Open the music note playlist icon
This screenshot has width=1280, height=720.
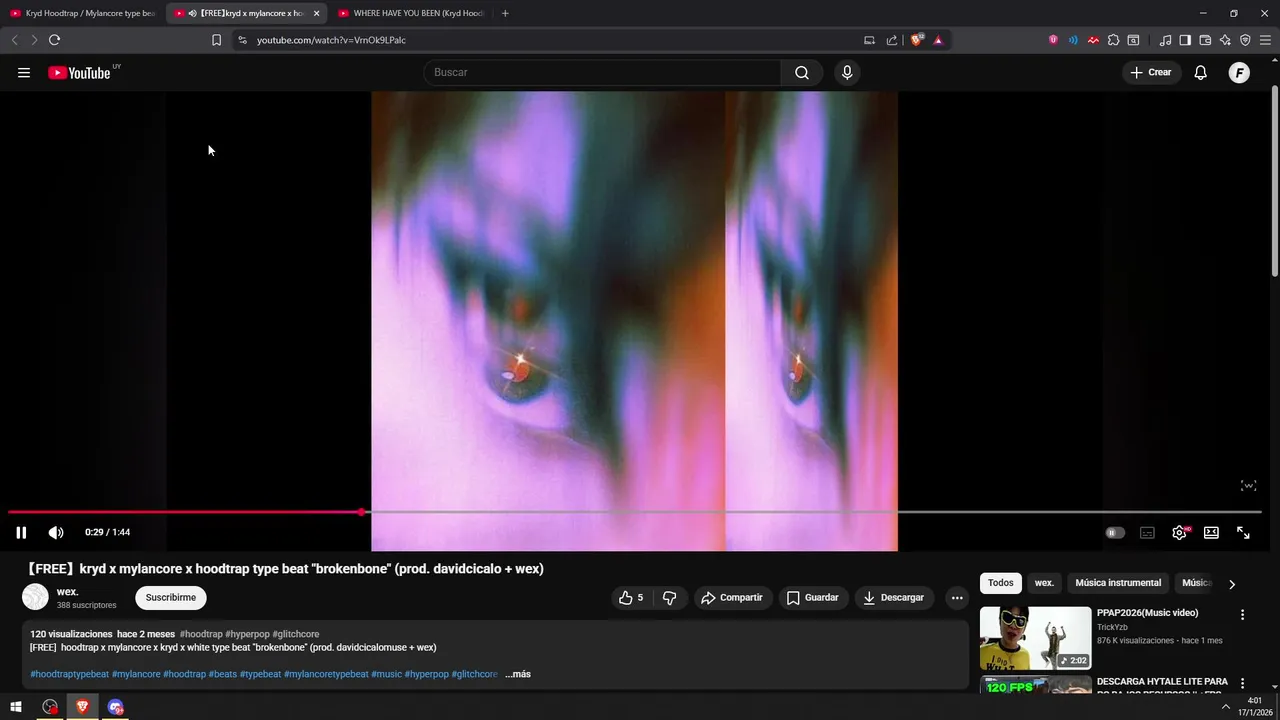pos(1165,40)
